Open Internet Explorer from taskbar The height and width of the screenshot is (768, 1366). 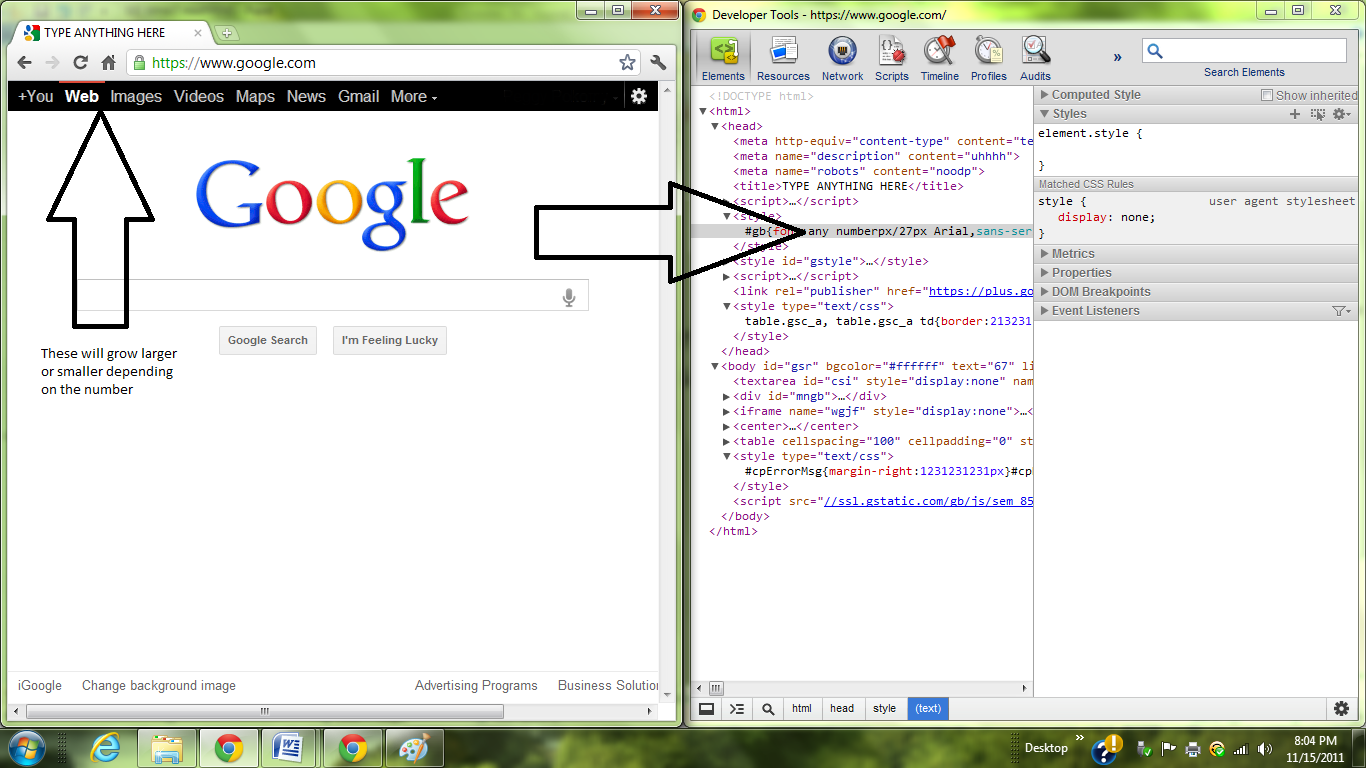pyautogui.click(x=106, y=748)
